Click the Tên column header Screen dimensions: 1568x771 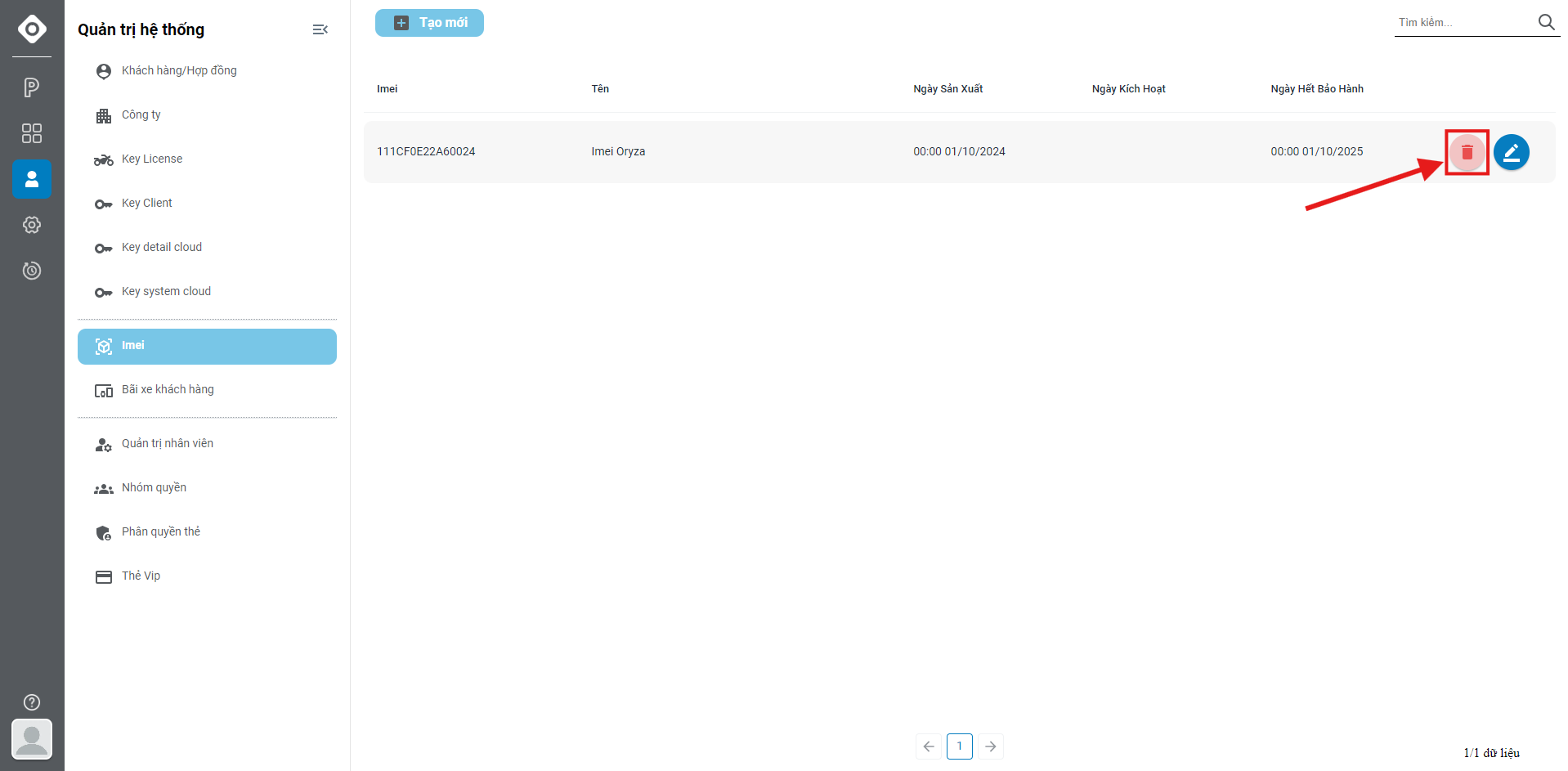pyautogui.click(x=600, y=89)
